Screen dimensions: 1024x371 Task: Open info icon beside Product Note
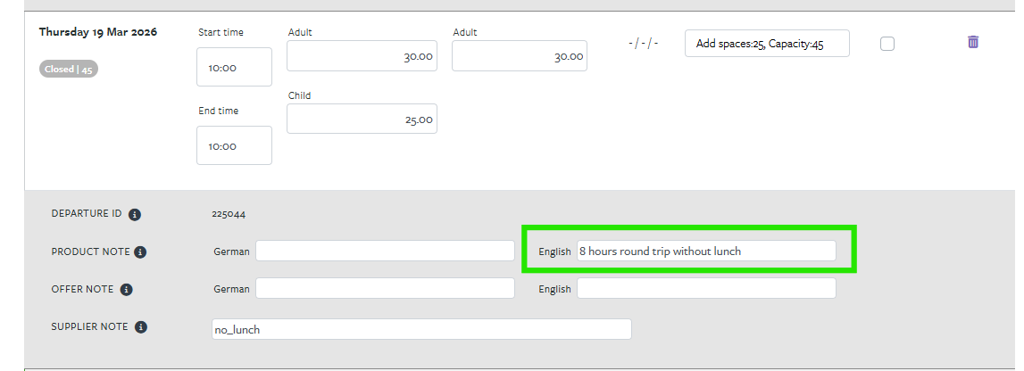tap(140, 252)
